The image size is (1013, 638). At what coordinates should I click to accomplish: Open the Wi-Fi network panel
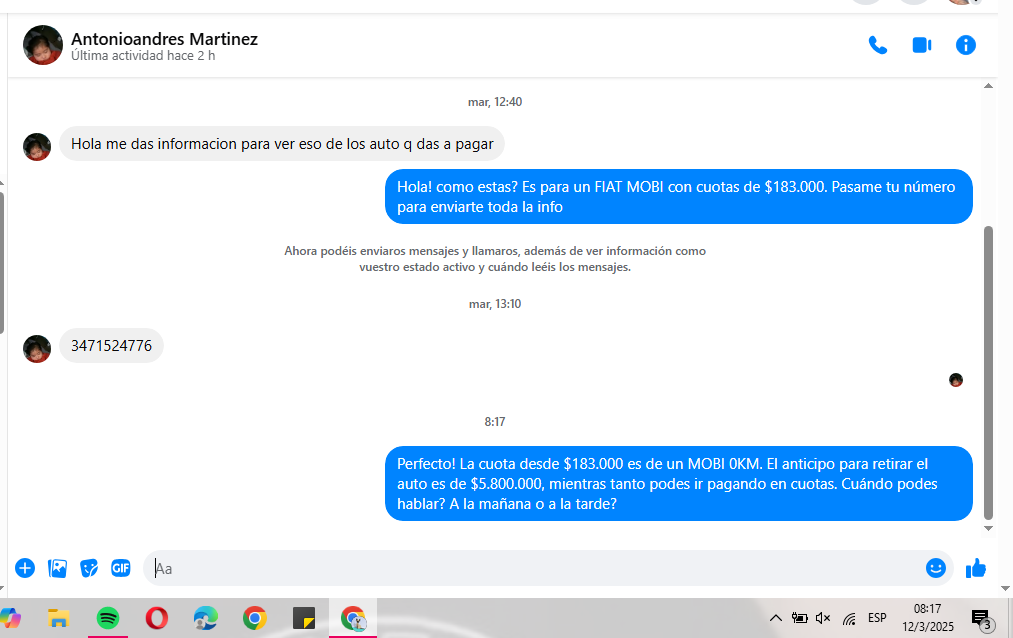coord(849,619)
